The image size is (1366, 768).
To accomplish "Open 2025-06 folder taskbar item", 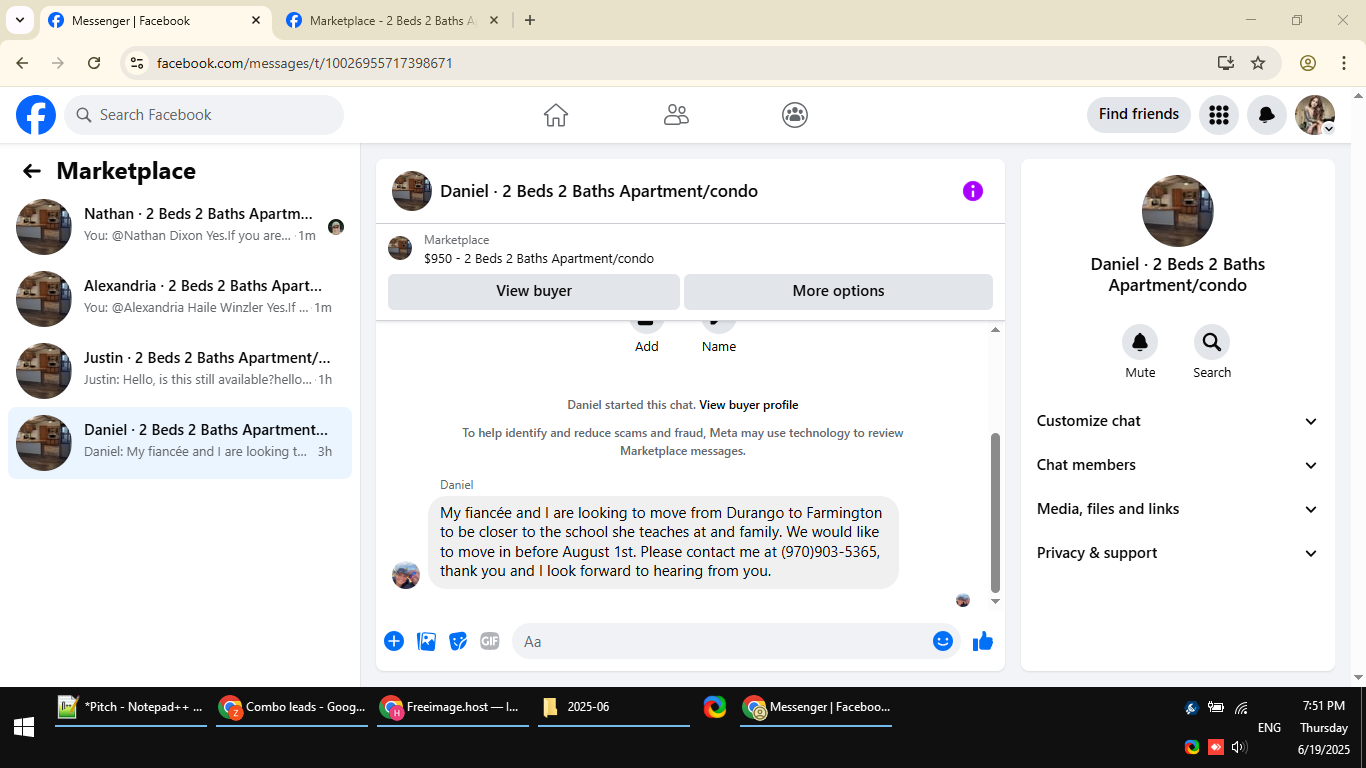I will [x=614, y=707].
